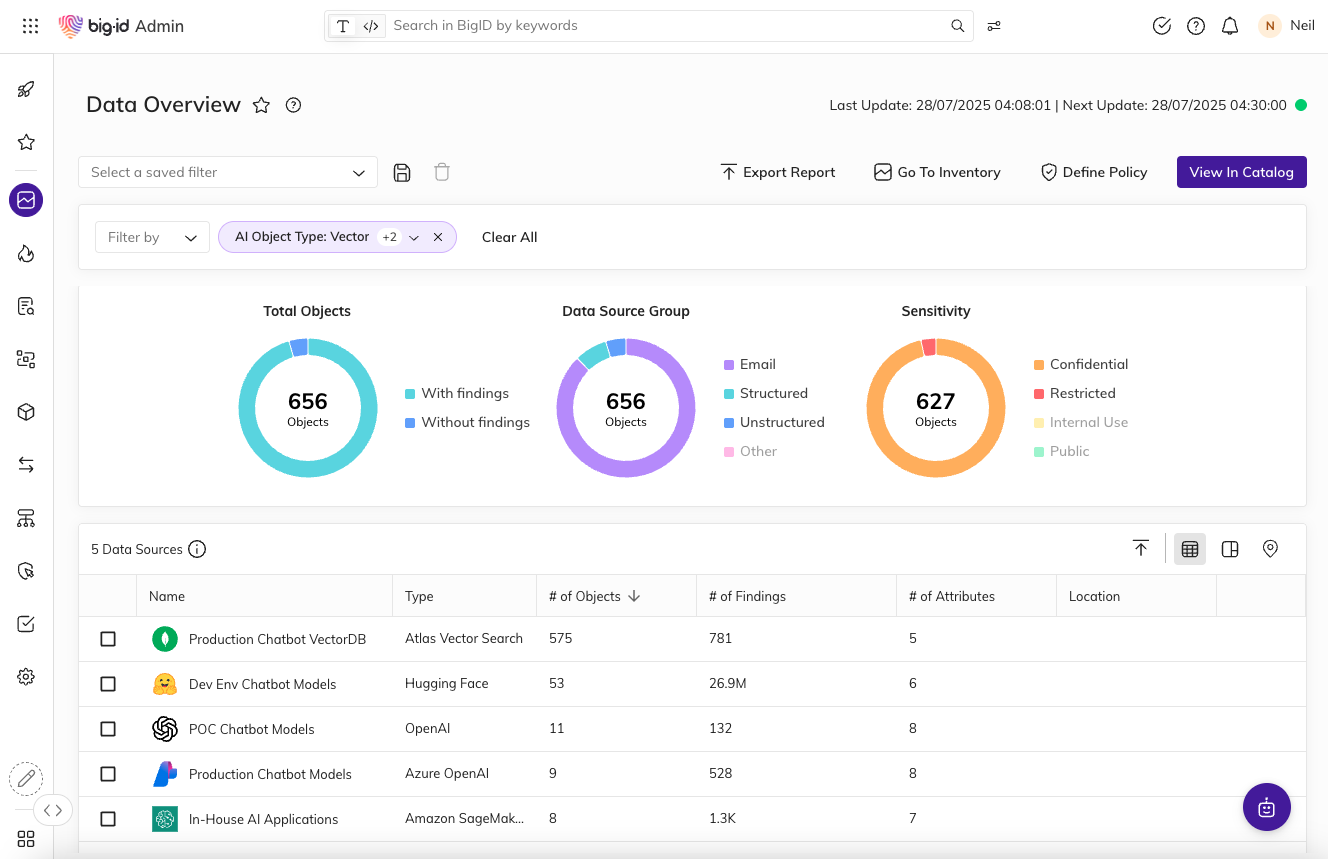Tick the POC Chatbot Models checkbox

click(108, 728)
